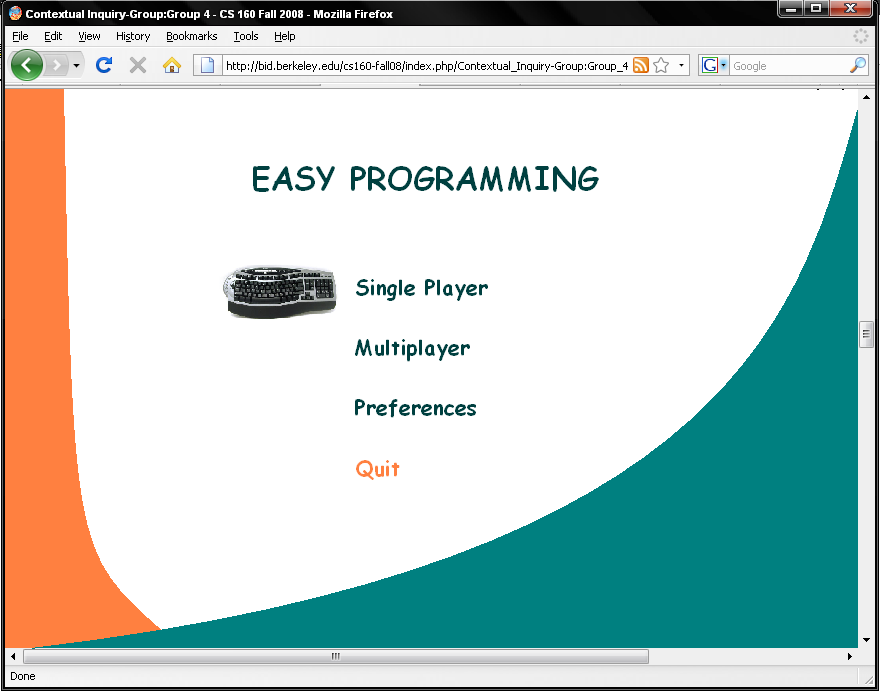Screen dimensions: 882x692
Task: Open the Edit menu
Action: (x=53, y=36)
